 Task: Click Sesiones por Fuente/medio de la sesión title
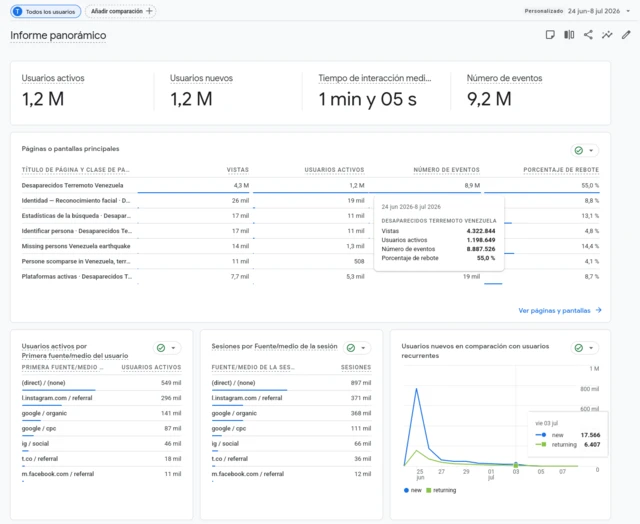274,346
